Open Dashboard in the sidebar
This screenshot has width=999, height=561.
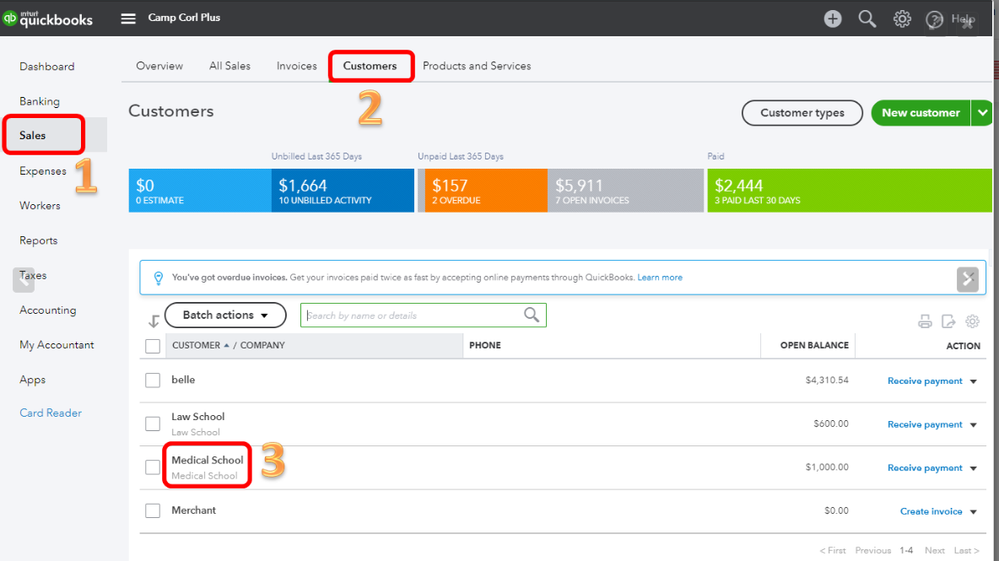click(47, 66)
